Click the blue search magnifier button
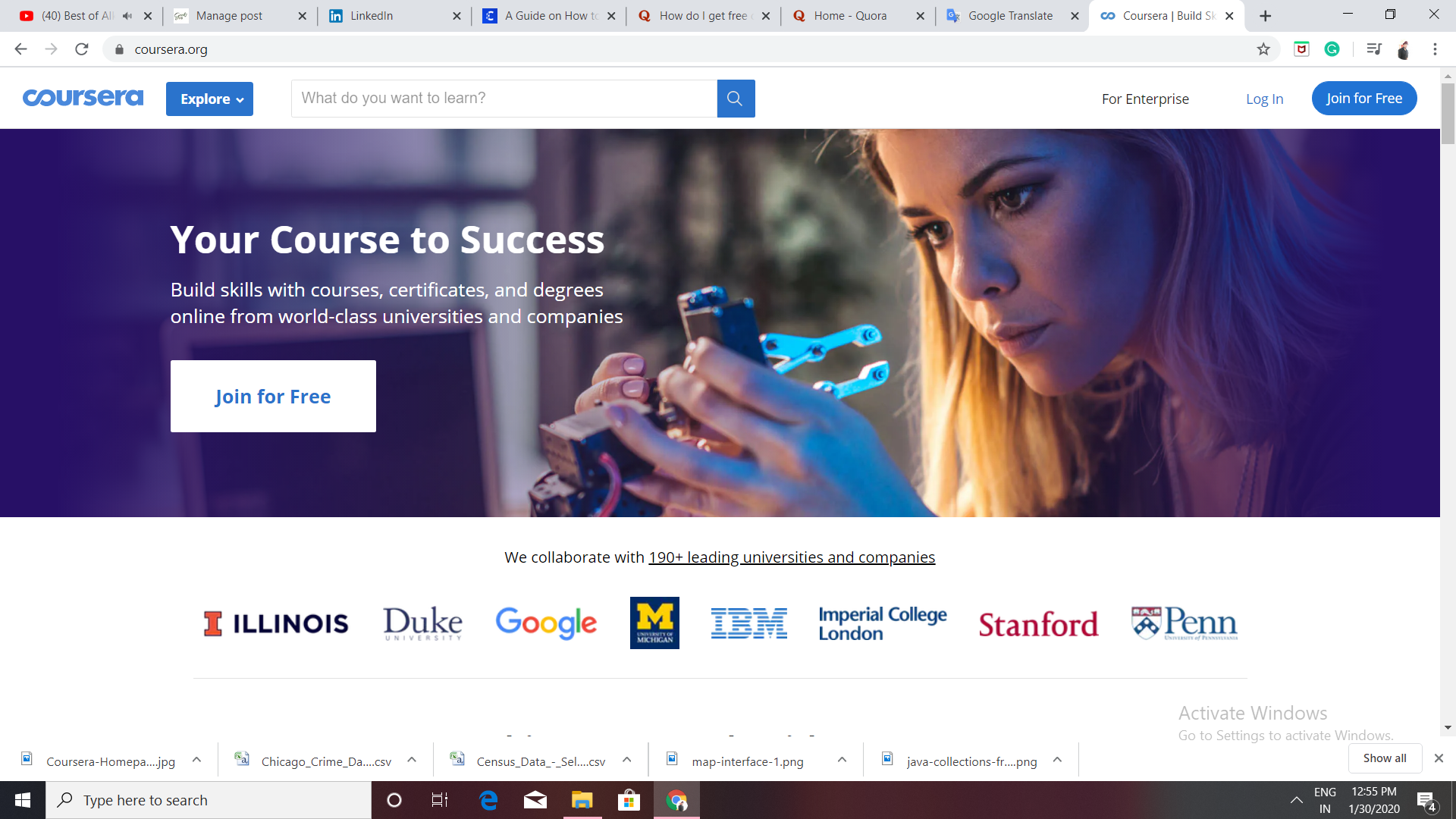Image resolution: width=1456 pixels, height=819 pixels. [x=735, y=99]
